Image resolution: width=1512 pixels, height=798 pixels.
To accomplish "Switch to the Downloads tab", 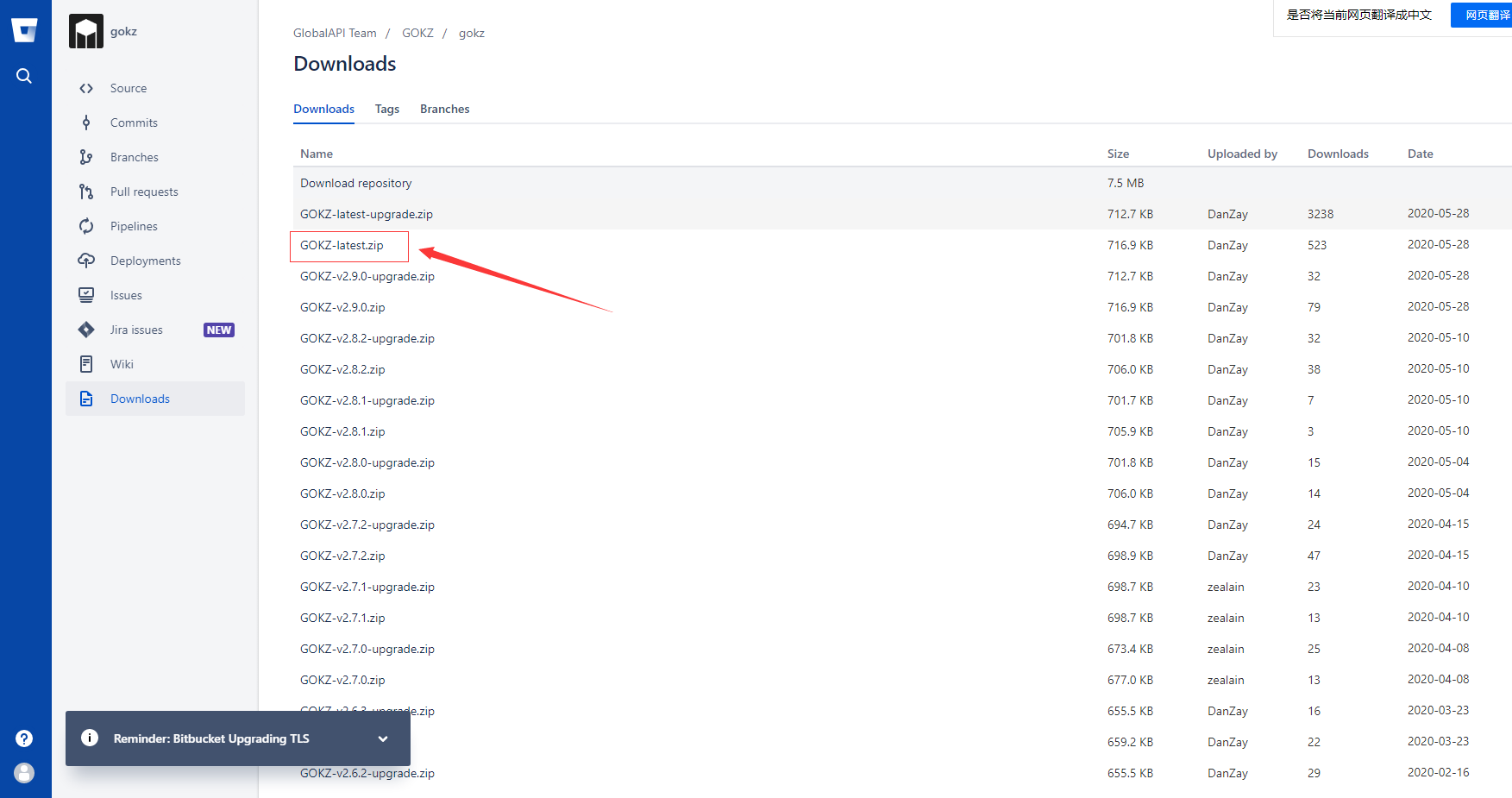I will pyautogui.click(x=323, y=109).
